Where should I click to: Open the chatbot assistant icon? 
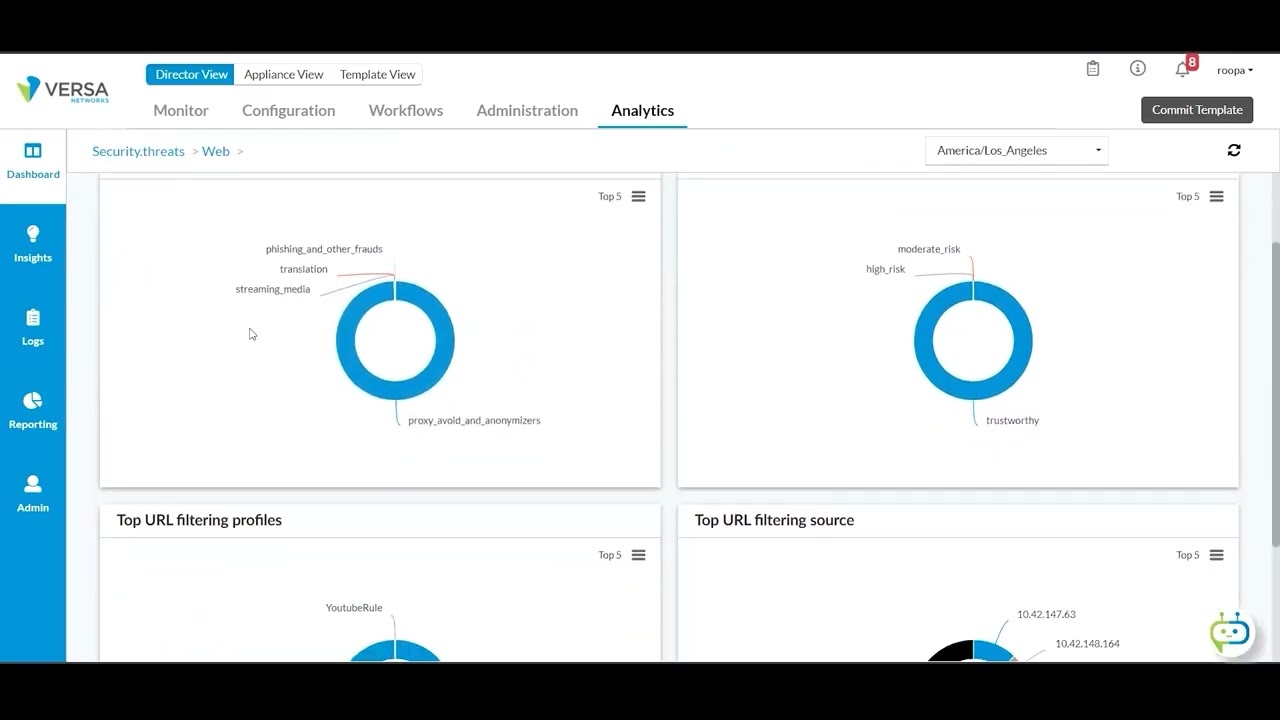pyautogui.click(x=1230, y=633)
